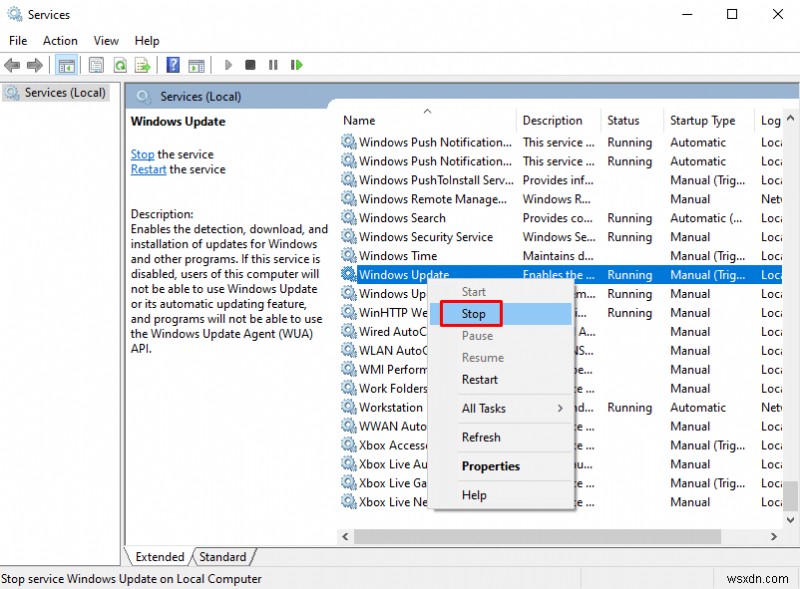Click the Start Service play icon

tap(228, 65)
